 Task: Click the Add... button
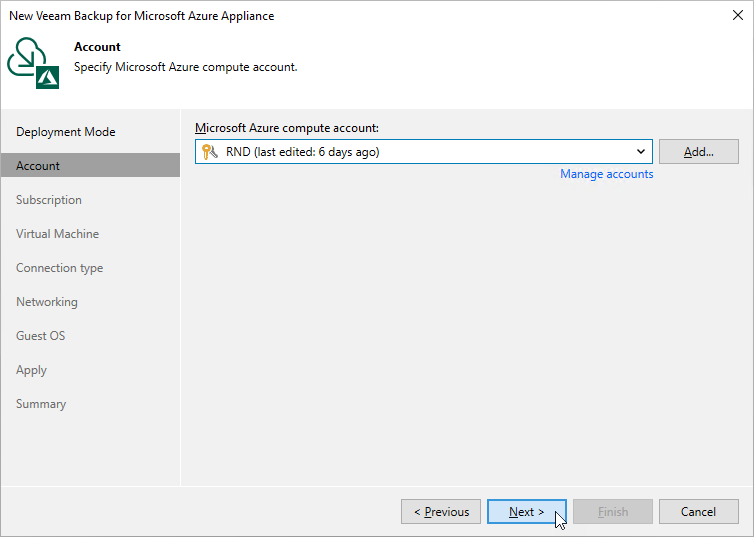[x=699, y=152]
